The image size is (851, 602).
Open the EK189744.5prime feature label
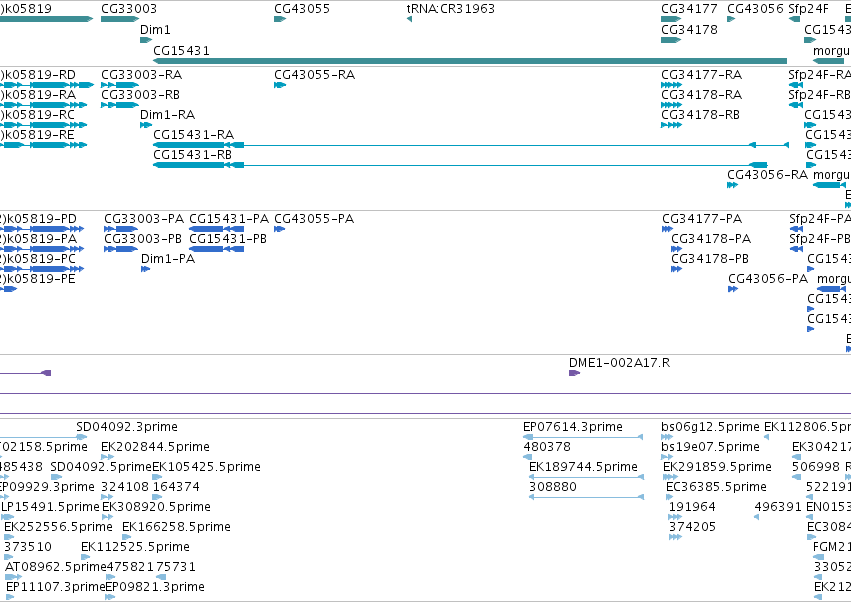583,467
